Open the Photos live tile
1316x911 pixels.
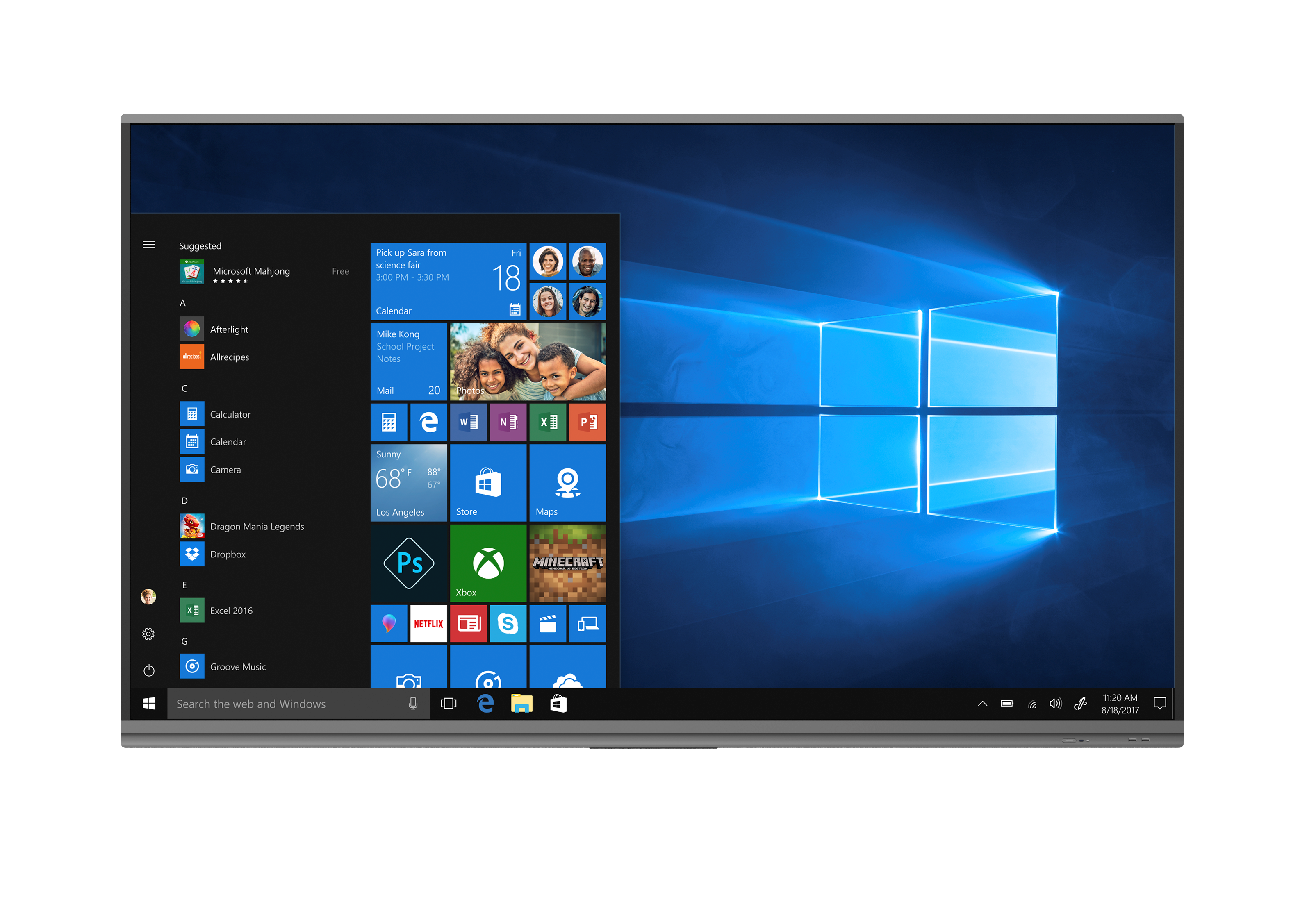(528, 361)
